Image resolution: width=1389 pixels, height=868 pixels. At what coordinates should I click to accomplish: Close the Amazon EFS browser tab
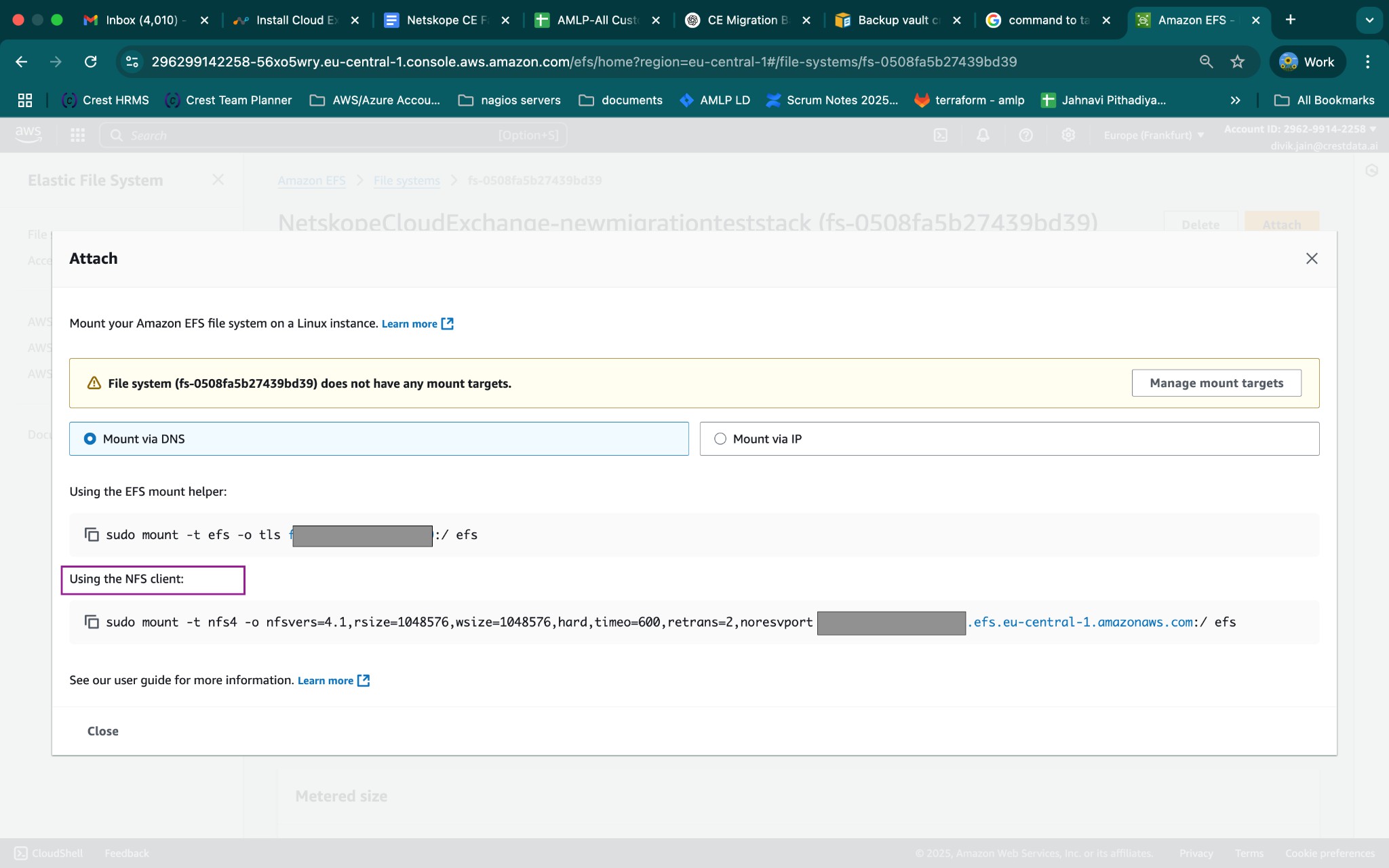point(1256,20)
